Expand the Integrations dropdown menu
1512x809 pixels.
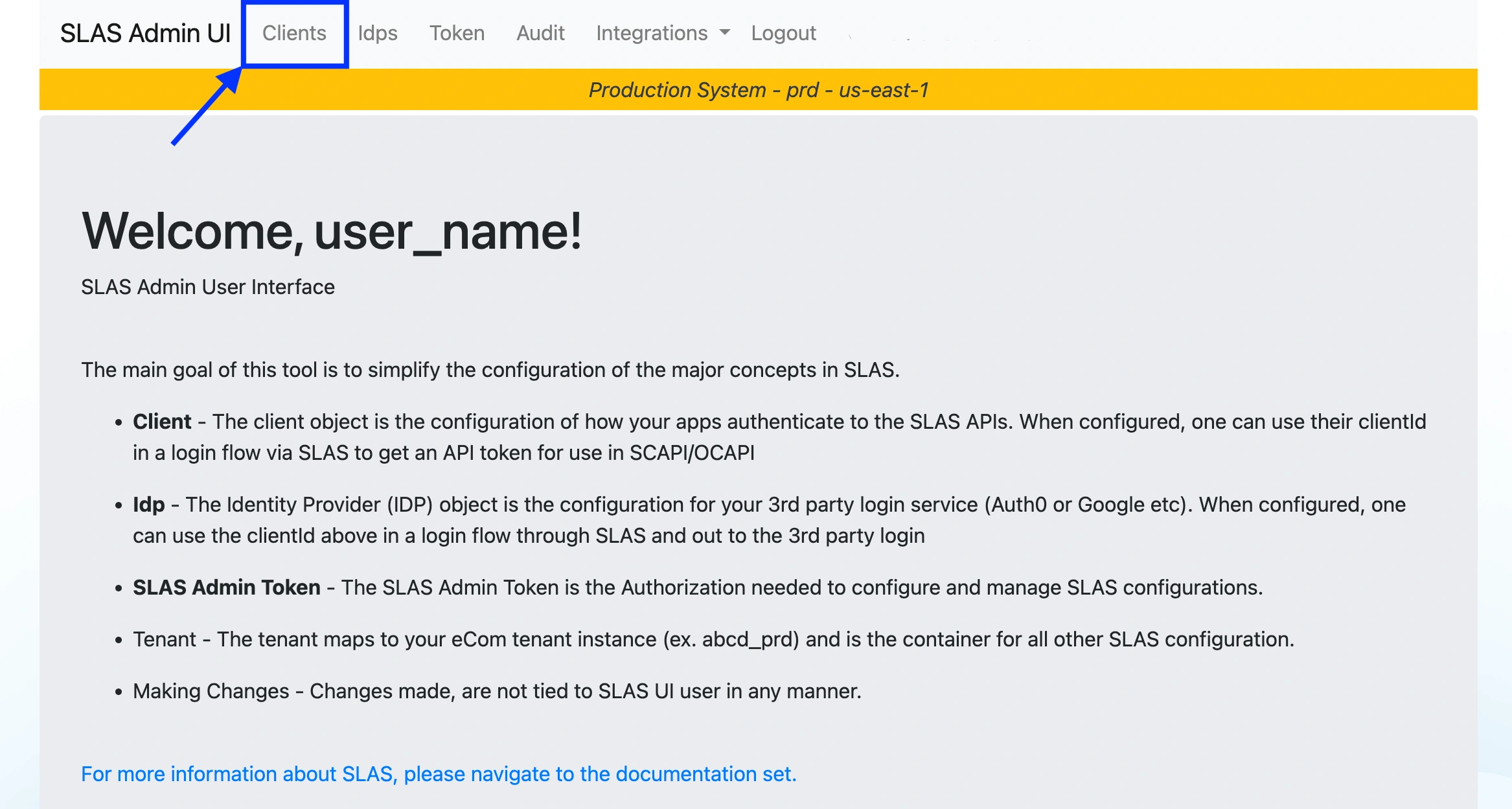pos(652,33)
